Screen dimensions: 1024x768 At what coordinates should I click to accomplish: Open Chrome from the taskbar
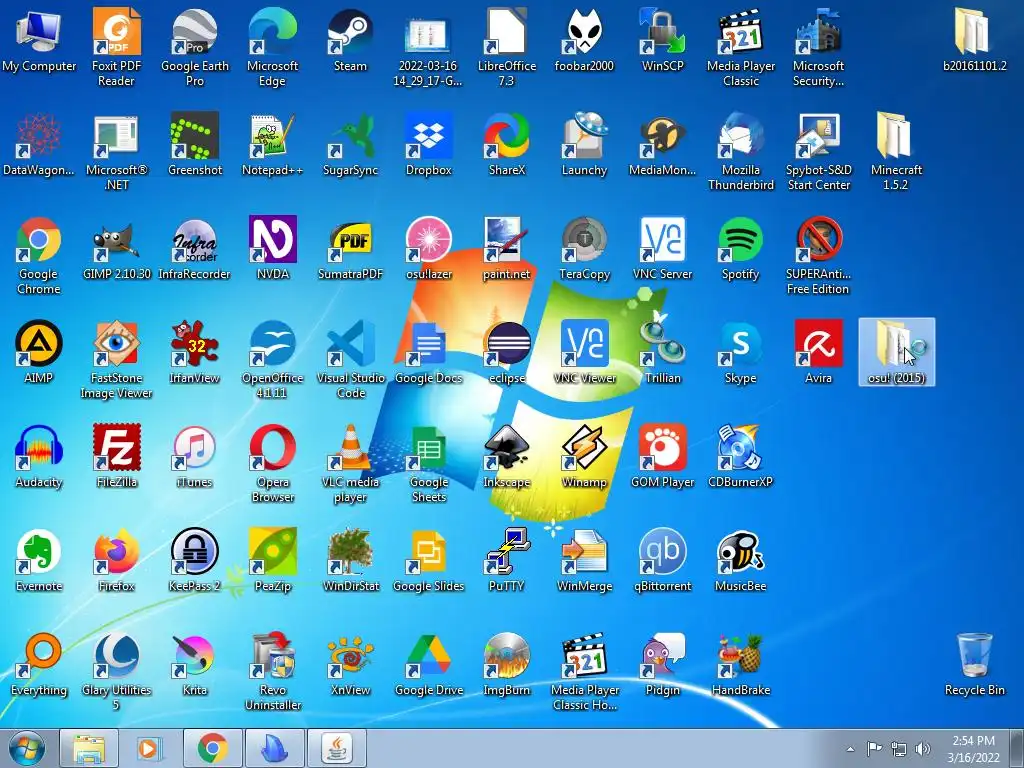click(212, 748)
